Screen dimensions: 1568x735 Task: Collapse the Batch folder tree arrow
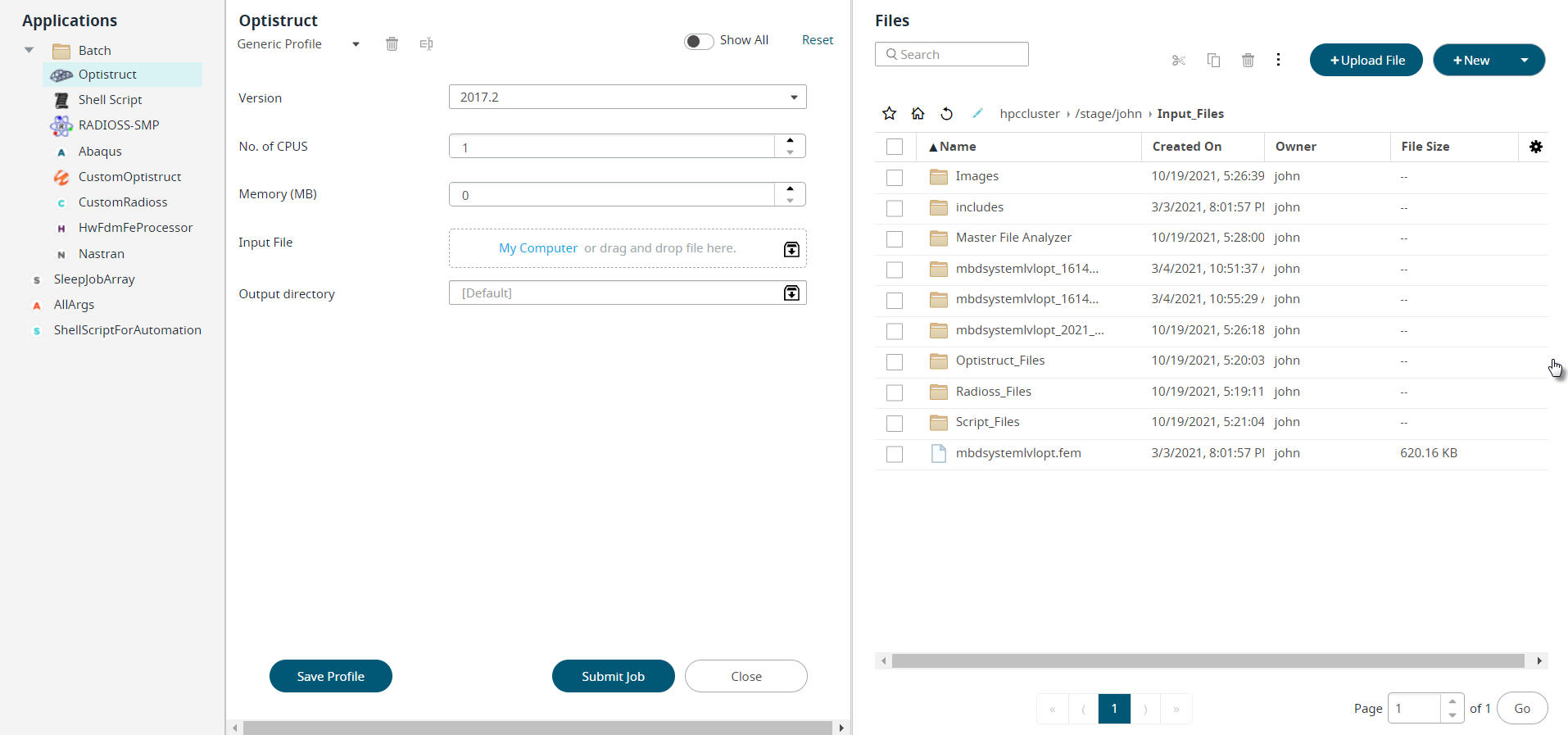(x=29, y=50)
